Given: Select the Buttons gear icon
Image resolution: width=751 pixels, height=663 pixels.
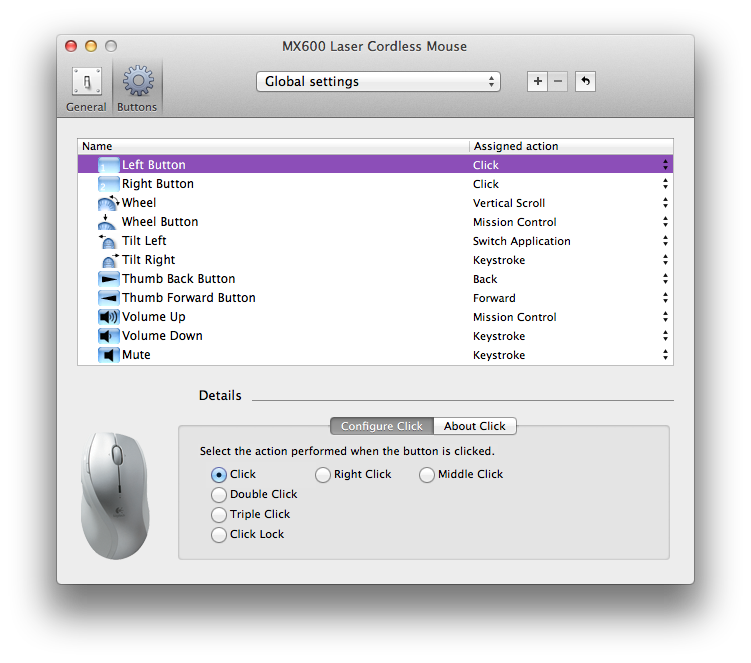Looking at the screenshot, I should coord(138,81).
